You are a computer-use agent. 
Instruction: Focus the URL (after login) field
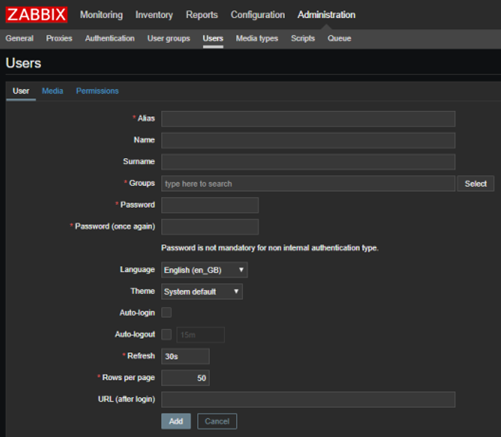click(308, 400)
